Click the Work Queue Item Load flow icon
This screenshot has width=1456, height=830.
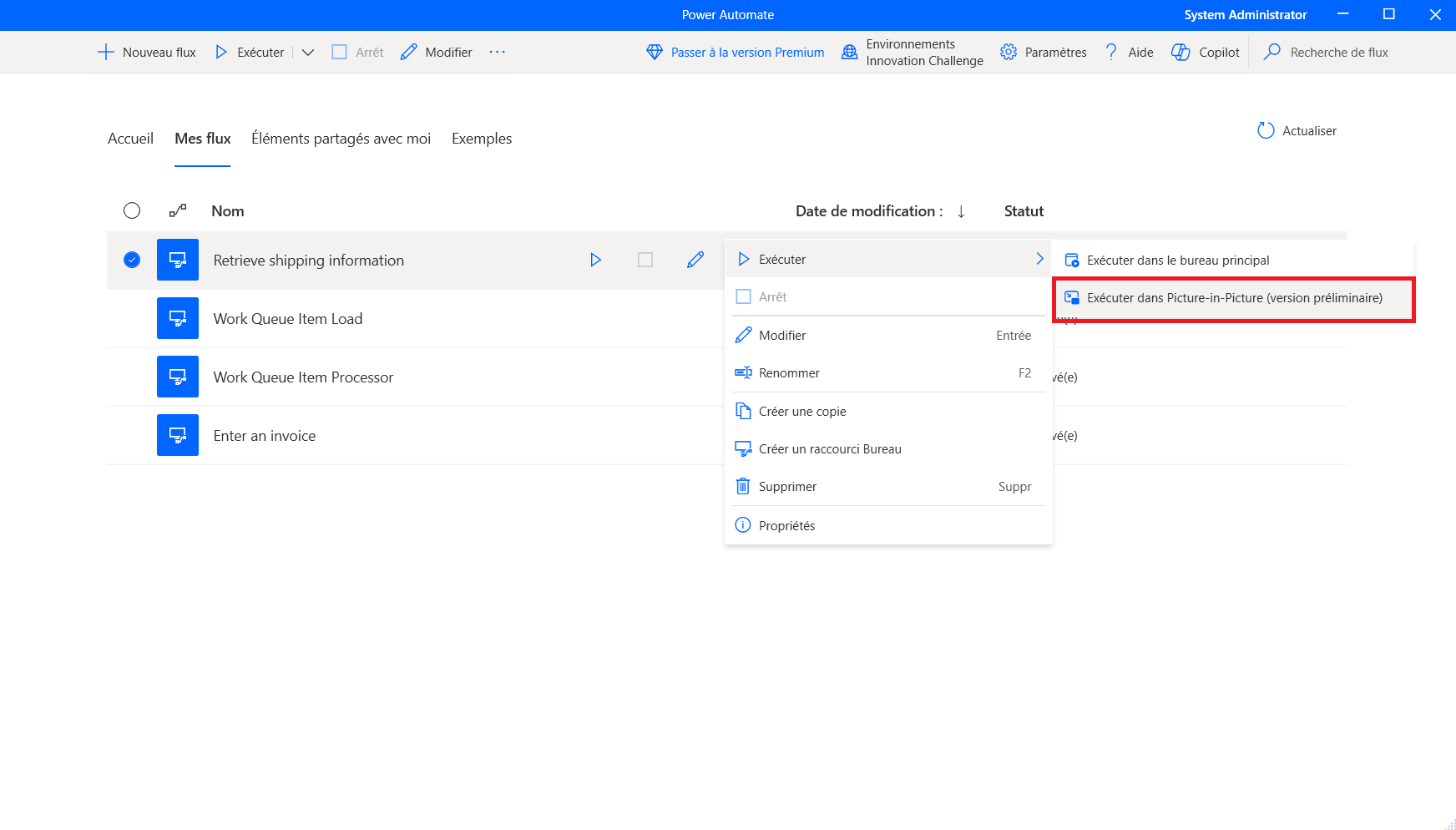coord(178,318)
